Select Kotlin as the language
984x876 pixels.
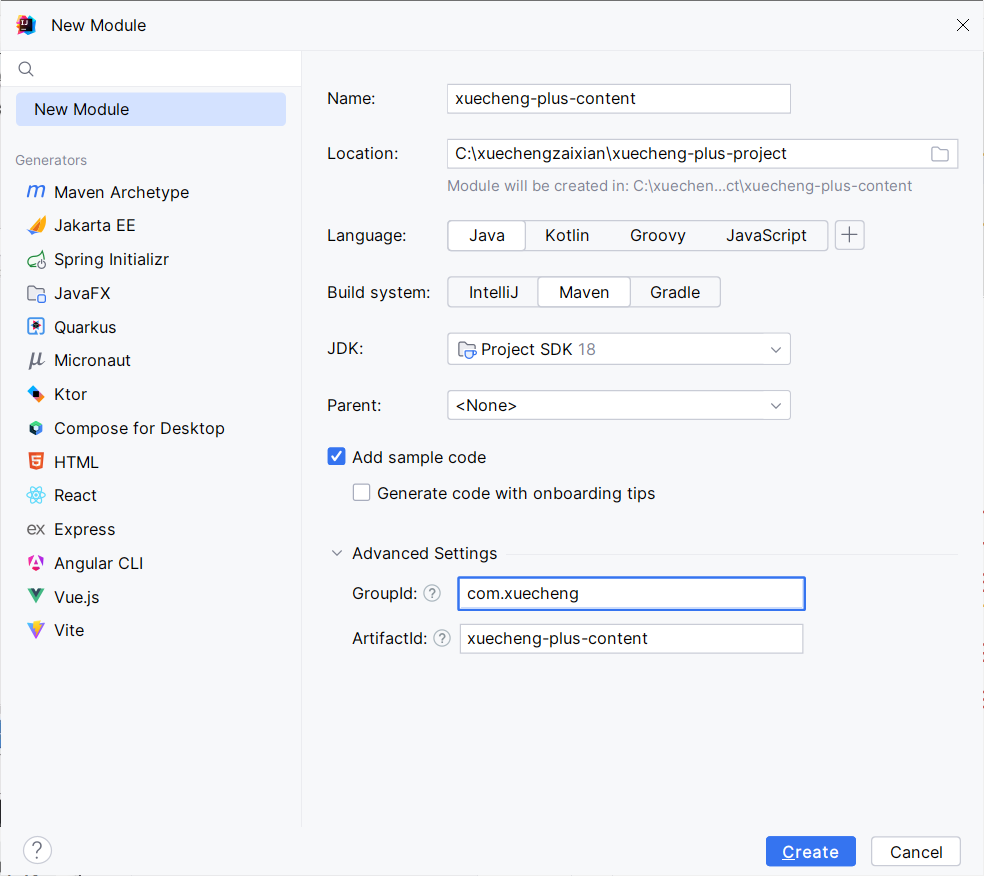567,235
